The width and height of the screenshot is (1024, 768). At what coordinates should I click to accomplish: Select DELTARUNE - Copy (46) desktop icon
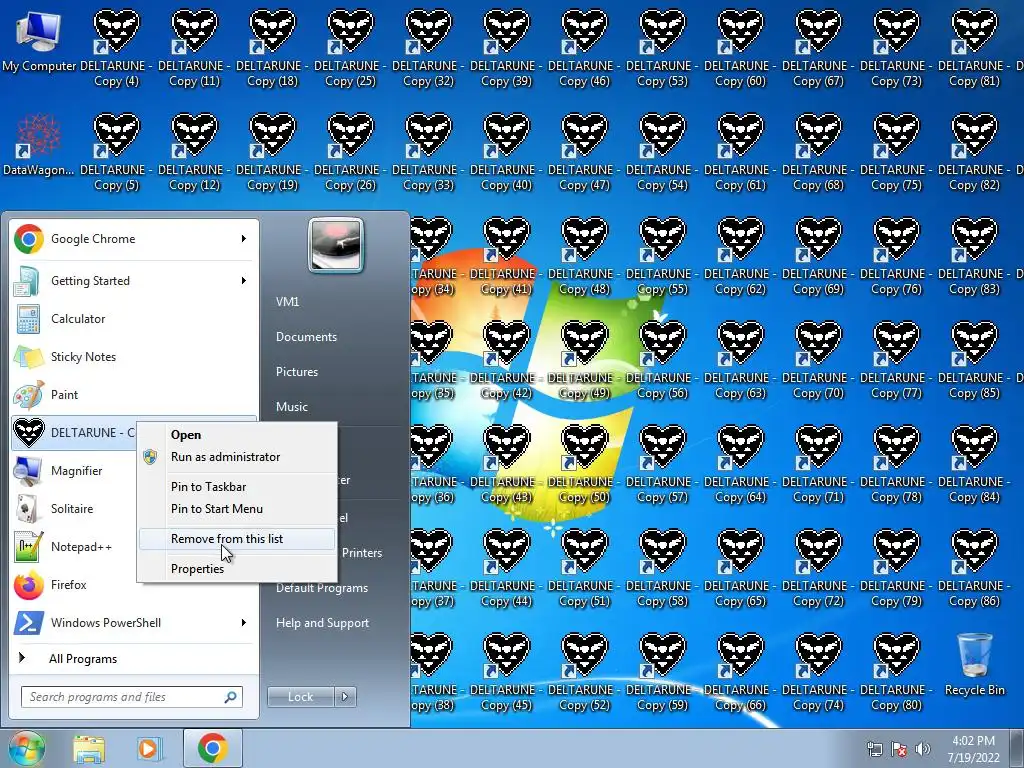[584, 49]
